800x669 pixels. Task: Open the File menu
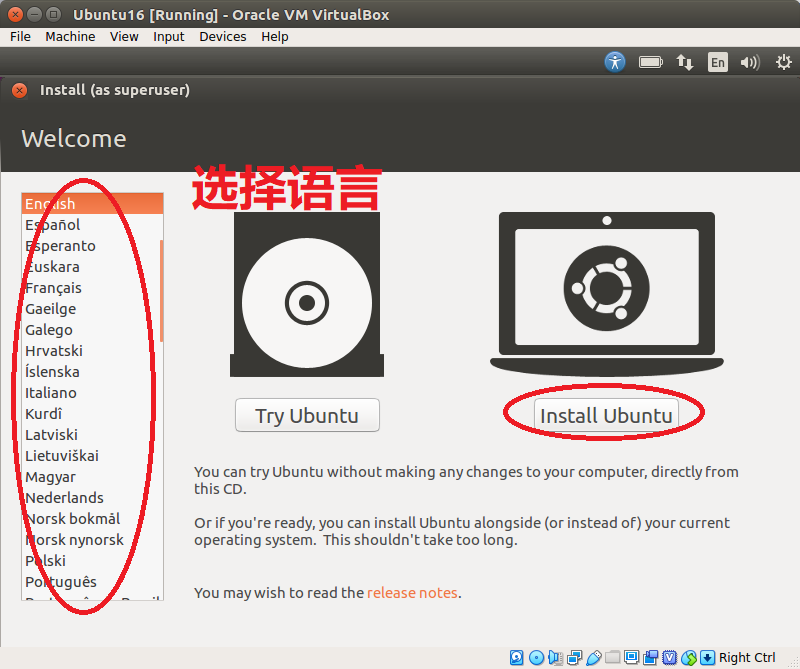pyautogui.click(x=20, y=37)
